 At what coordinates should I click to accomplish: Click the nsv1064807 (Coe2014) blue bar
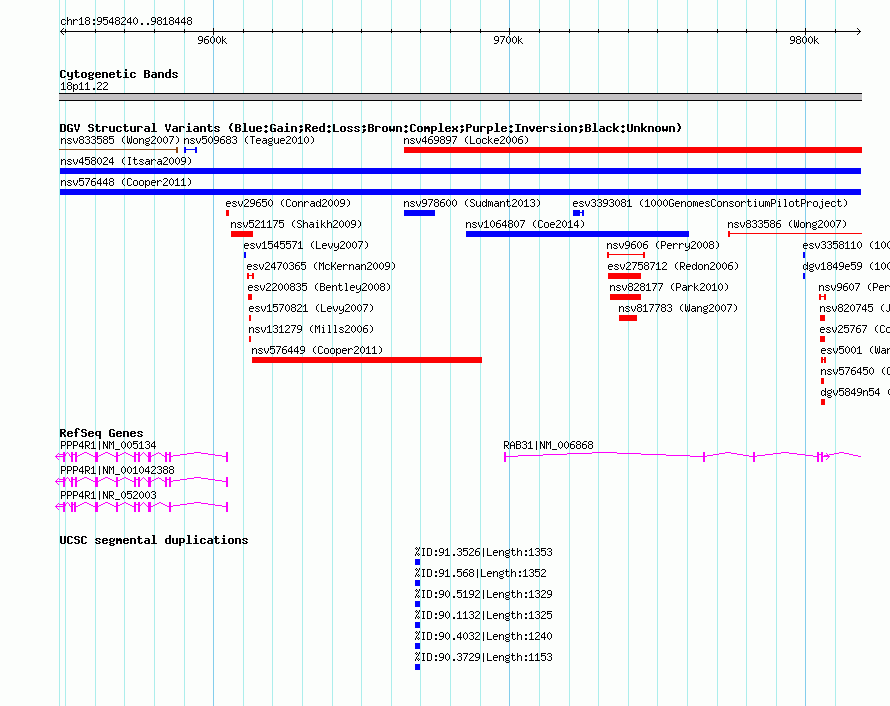pyautogui.click(x=577, y=234)
